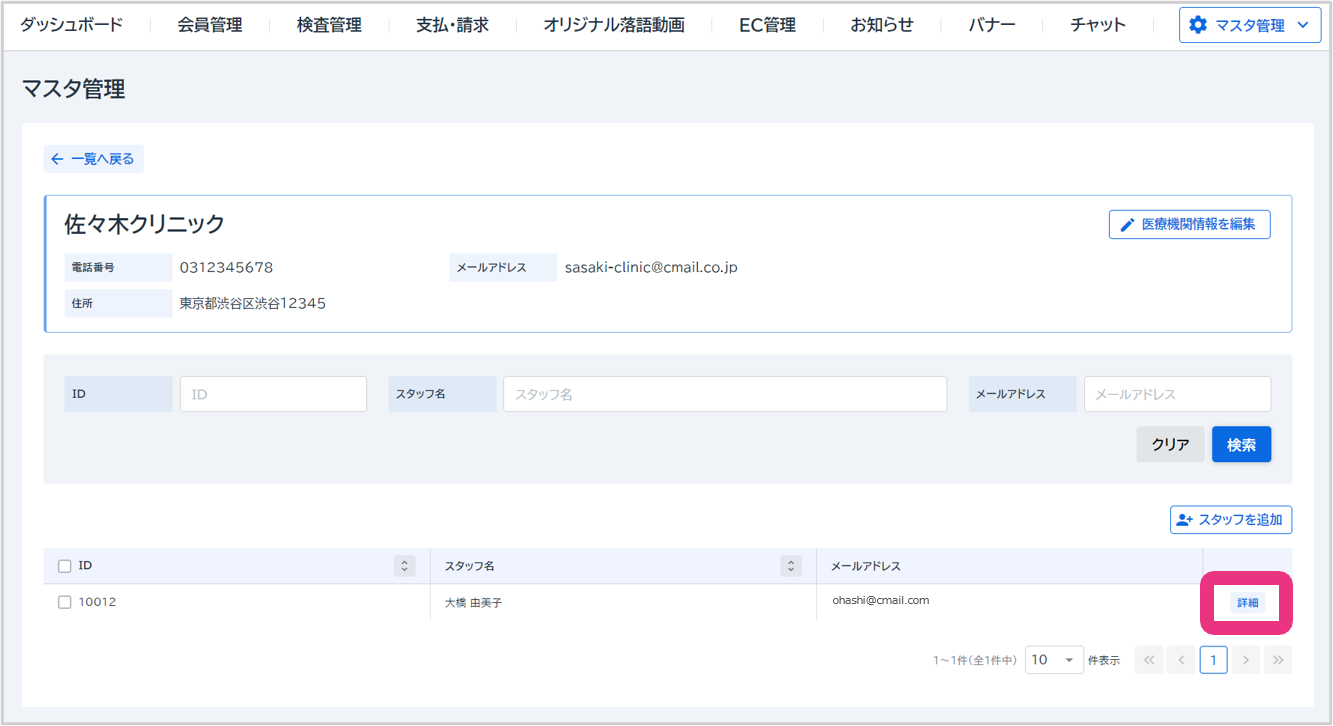The image size is (1333, 726).
Task: Switch to the EC管理 menu
Action: point(767,25)
